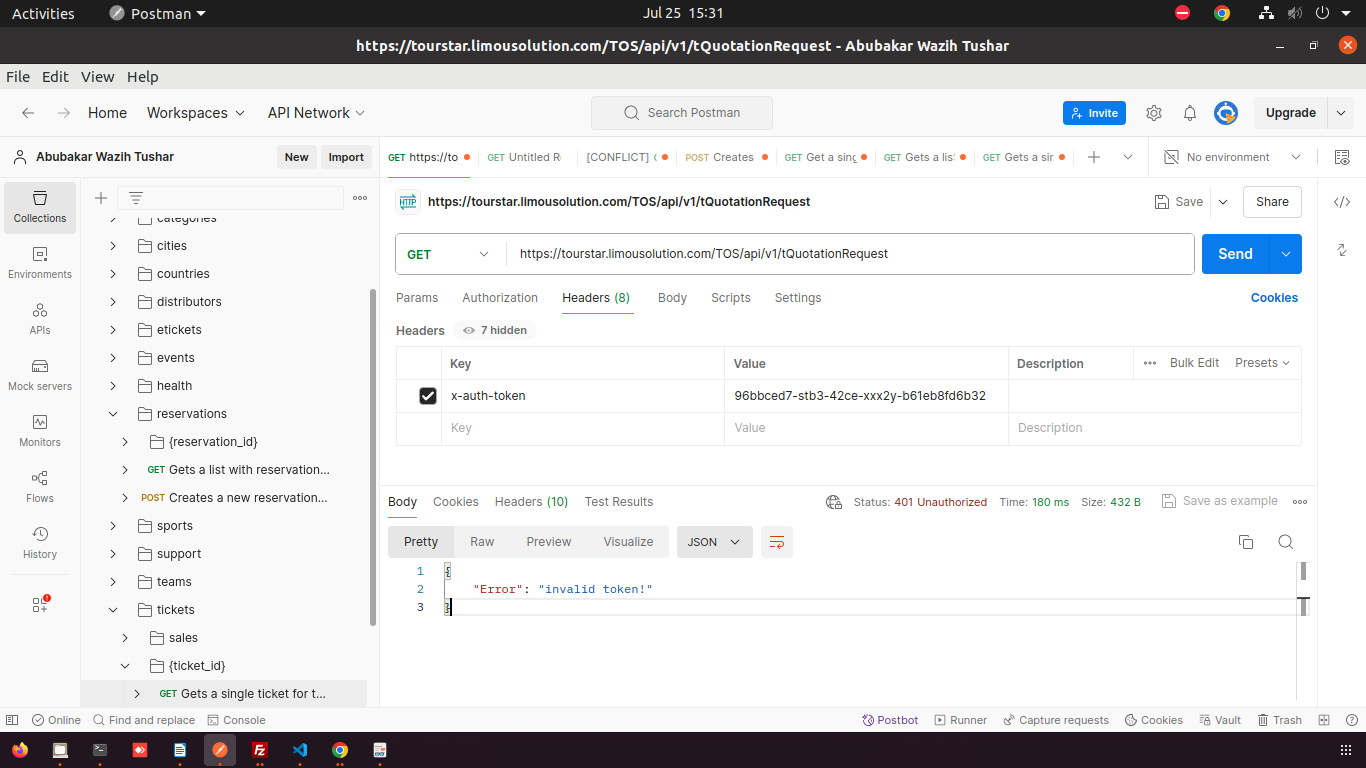Collapse the reservations folder
This screenshot has height=768, width=1366.
(113, 414)
